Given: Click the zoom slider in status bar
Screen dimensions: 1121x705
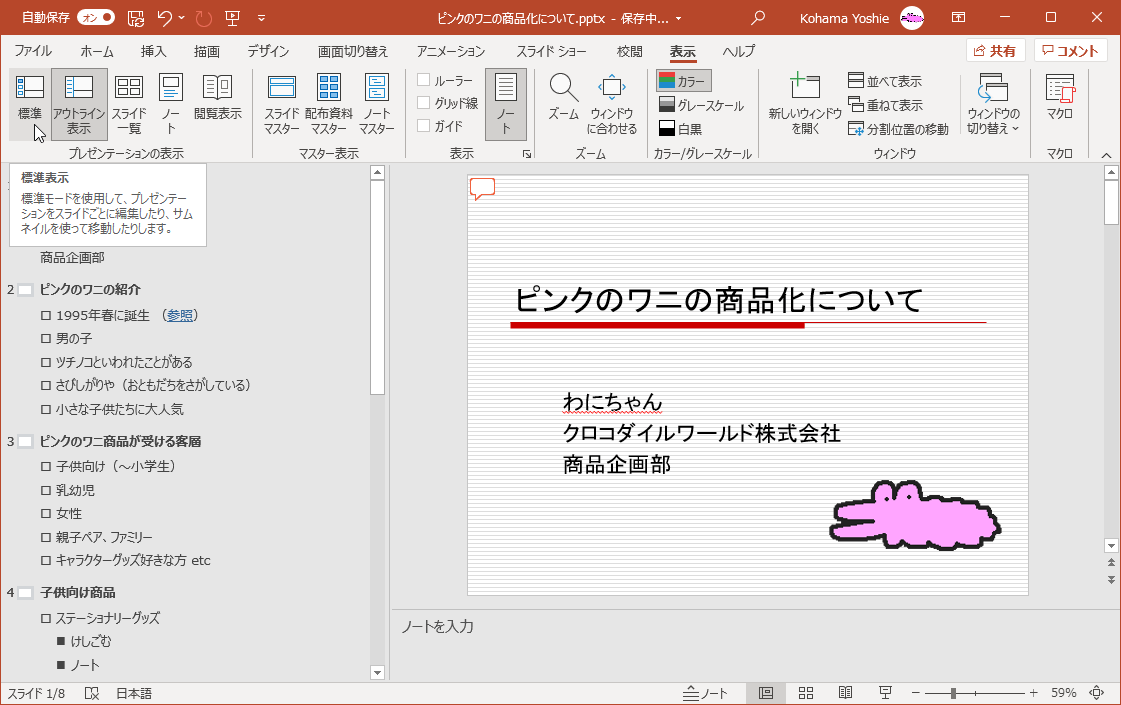Looking at the screenshot, I should coord(954,693).
